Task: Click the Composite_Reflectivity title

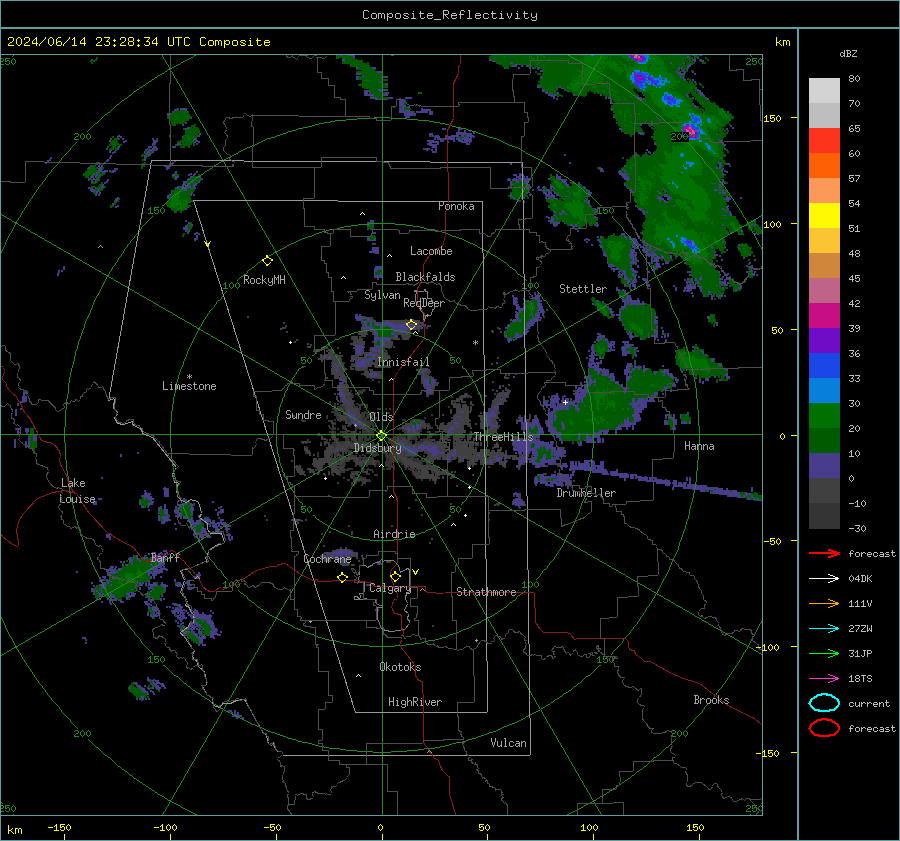Action: point(450,15)
